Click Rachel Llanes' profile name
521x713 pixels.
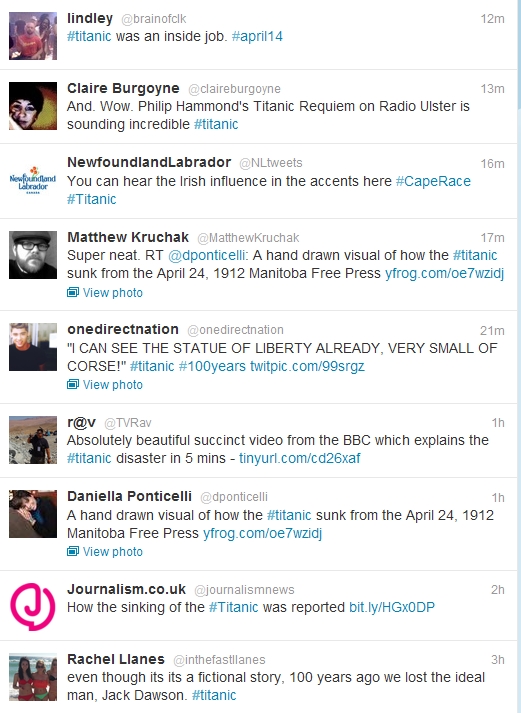coord(116,659)
